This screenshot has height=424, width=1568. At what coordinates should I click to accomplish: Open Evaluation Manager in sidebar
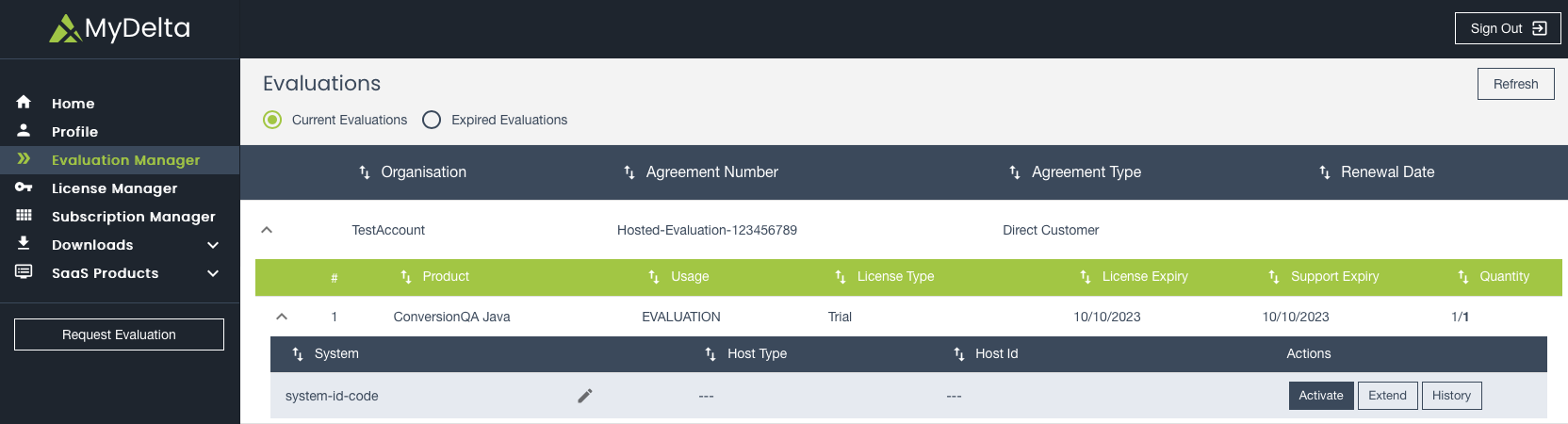125,160
